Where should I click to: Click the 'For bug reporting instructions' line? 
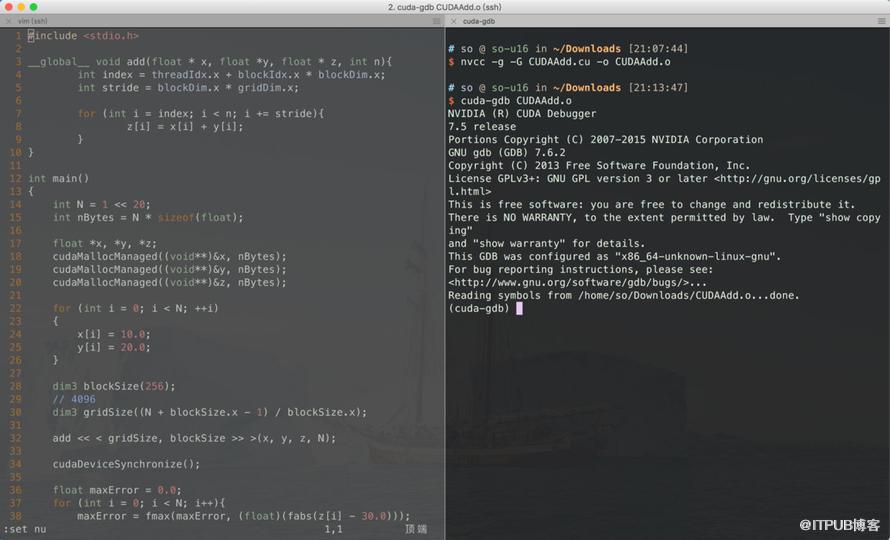coord(581,270)
